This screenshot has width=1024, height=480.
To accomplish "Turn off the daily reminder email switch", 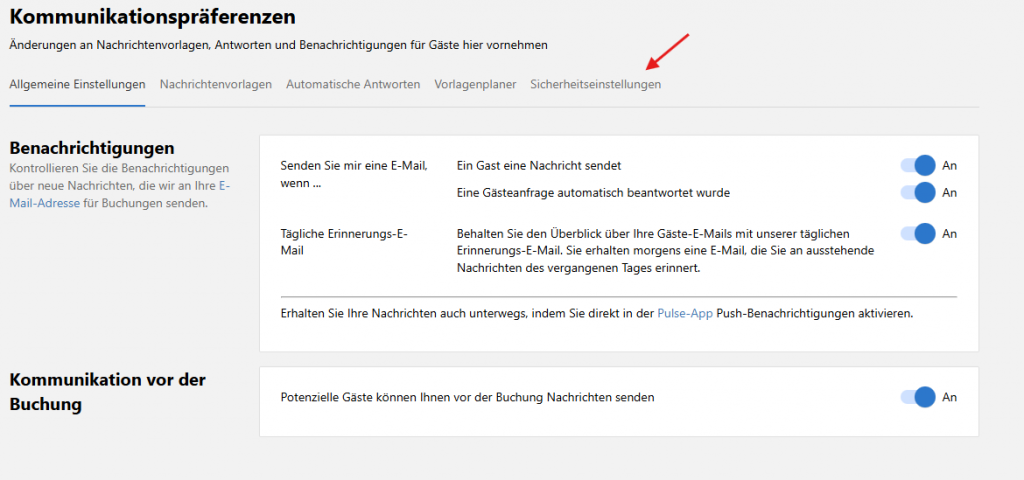I will pyautogui.click(x=918, y=234).
